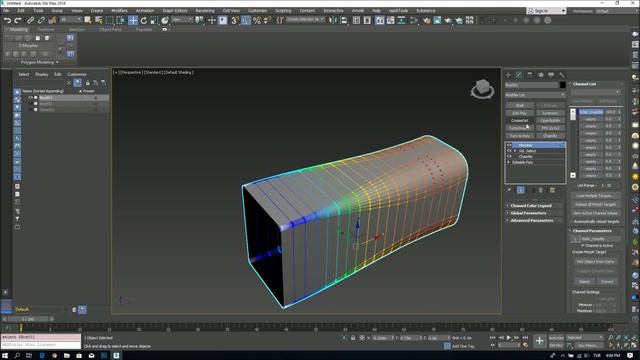Expand the Editable Poly stack entry
This screenshot has width=640, height=360.
pos(509,162)
